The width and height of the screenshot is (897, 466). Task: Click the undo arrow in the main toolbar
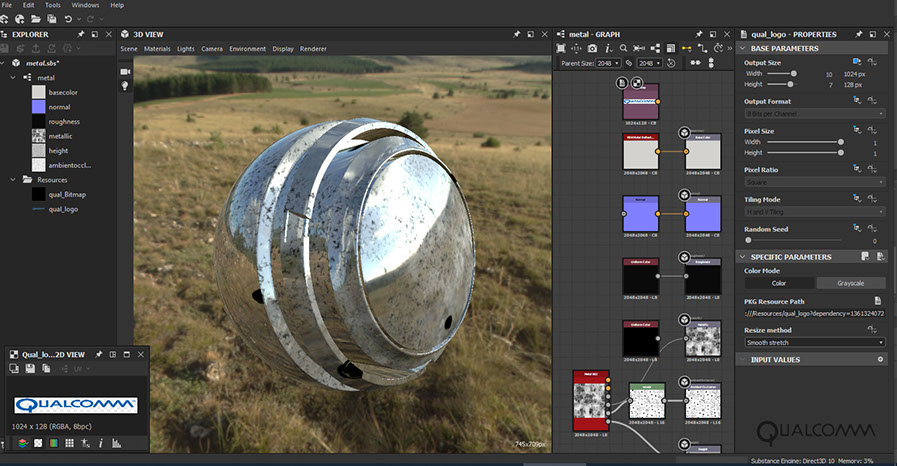(x=68, y=19)
